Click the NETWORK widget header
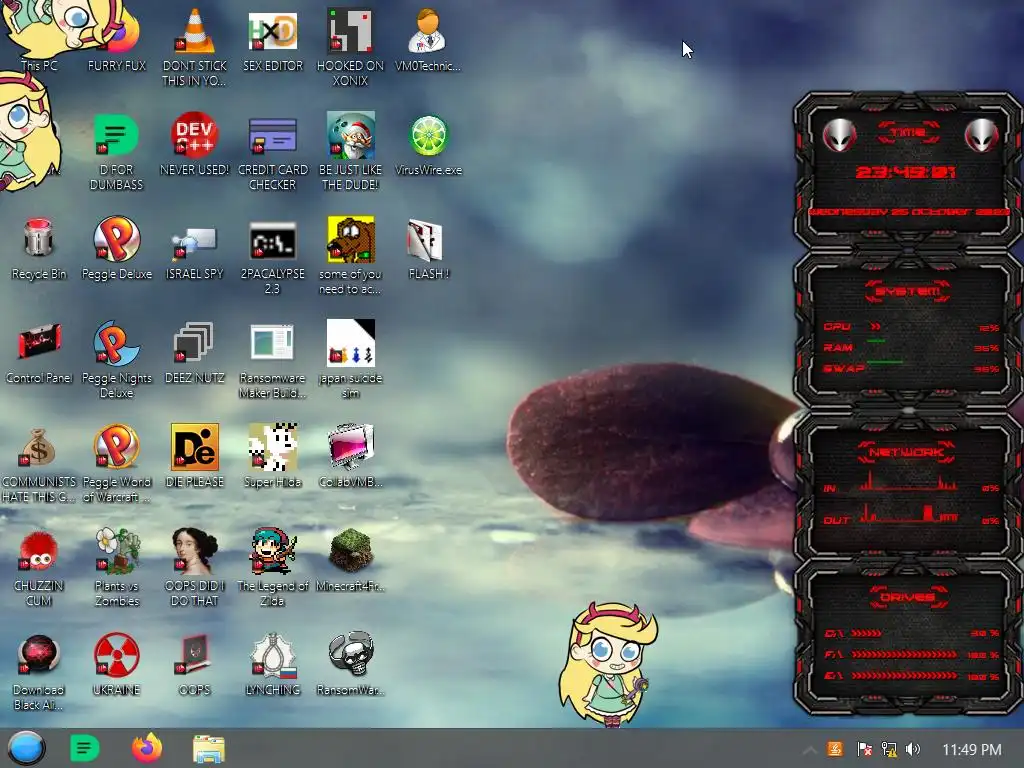Viewport: 1024px width, 768px height. coord(906,452)
